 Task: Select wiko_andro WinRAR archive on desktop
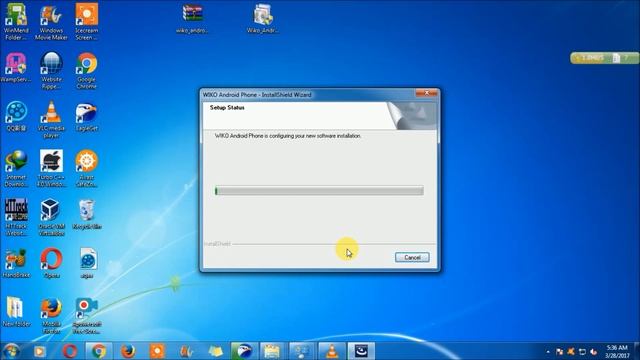pos(192,19)
